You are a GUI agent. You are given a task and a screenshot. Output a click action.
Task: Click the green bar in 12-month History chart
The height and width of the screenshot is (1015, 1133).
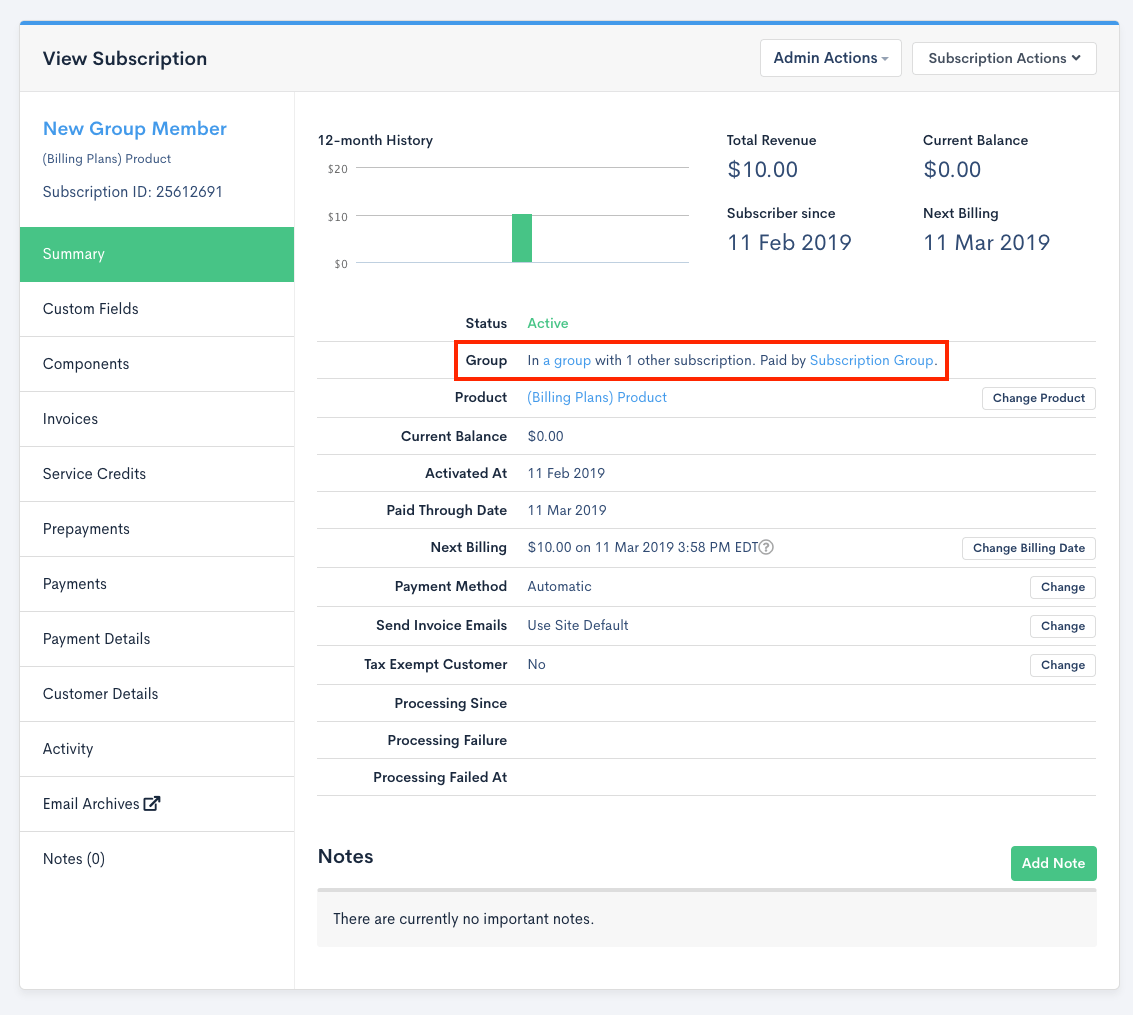click(x=522, y=238)
